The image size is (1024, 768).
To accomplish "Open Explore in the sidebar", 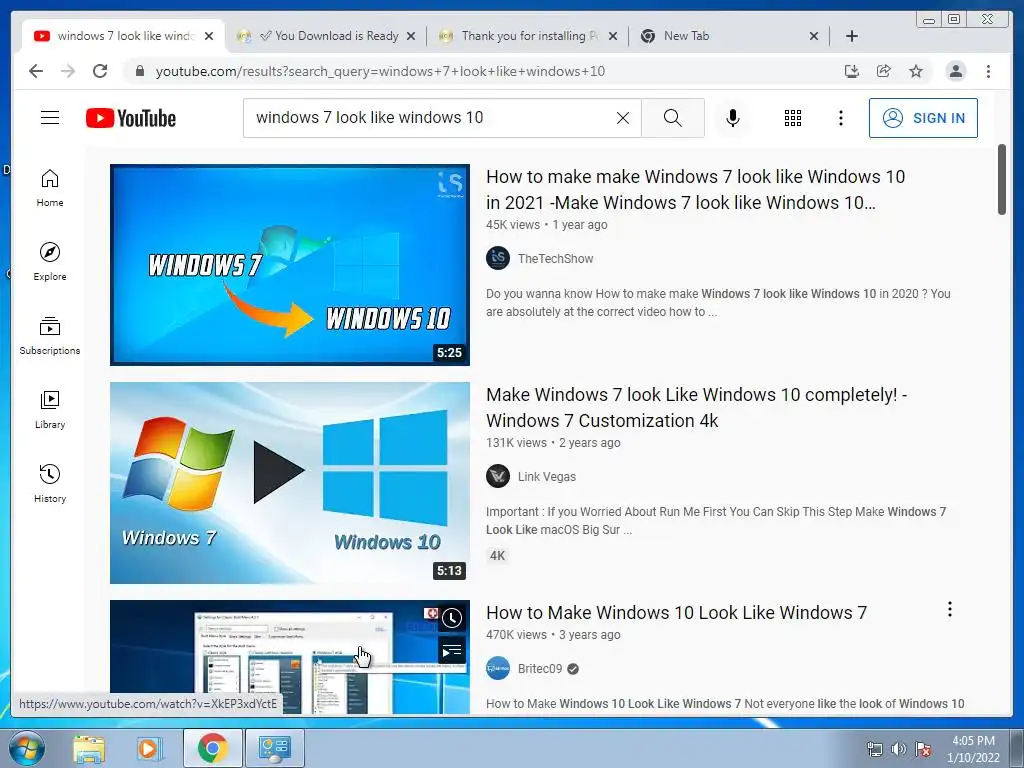I will pos(50,261).
